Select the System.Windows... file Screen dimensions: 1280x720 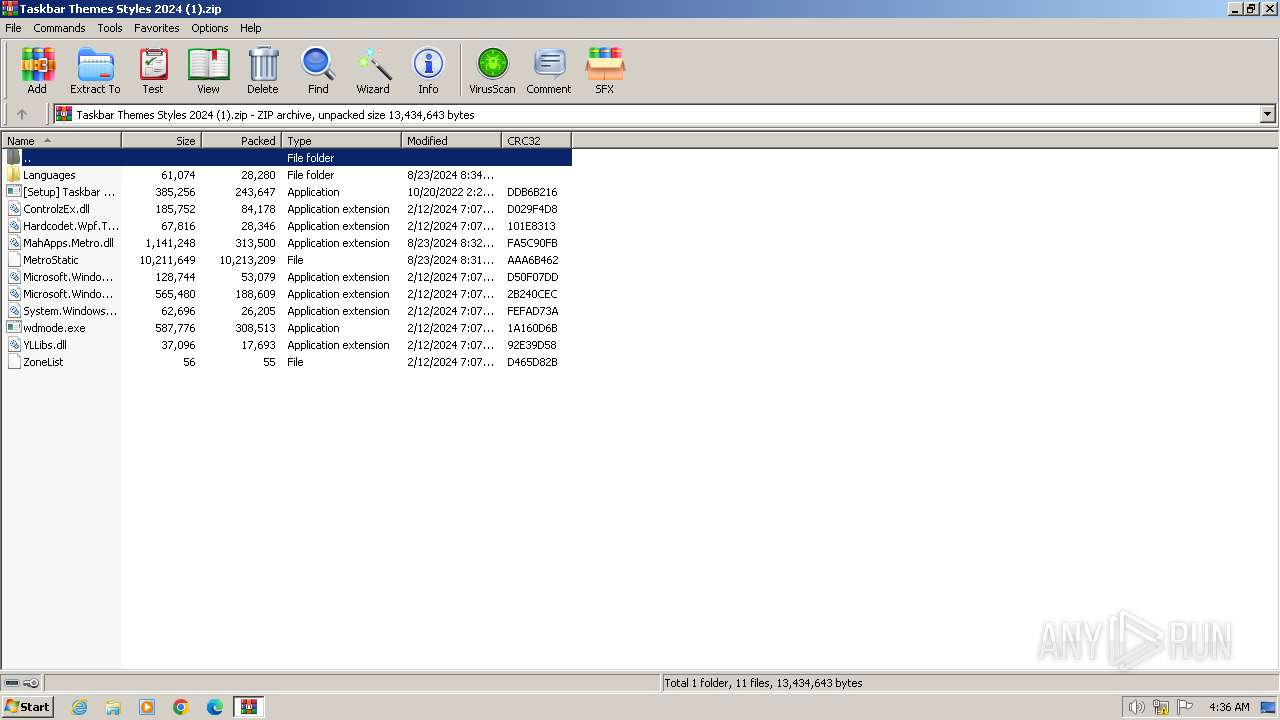287,311
